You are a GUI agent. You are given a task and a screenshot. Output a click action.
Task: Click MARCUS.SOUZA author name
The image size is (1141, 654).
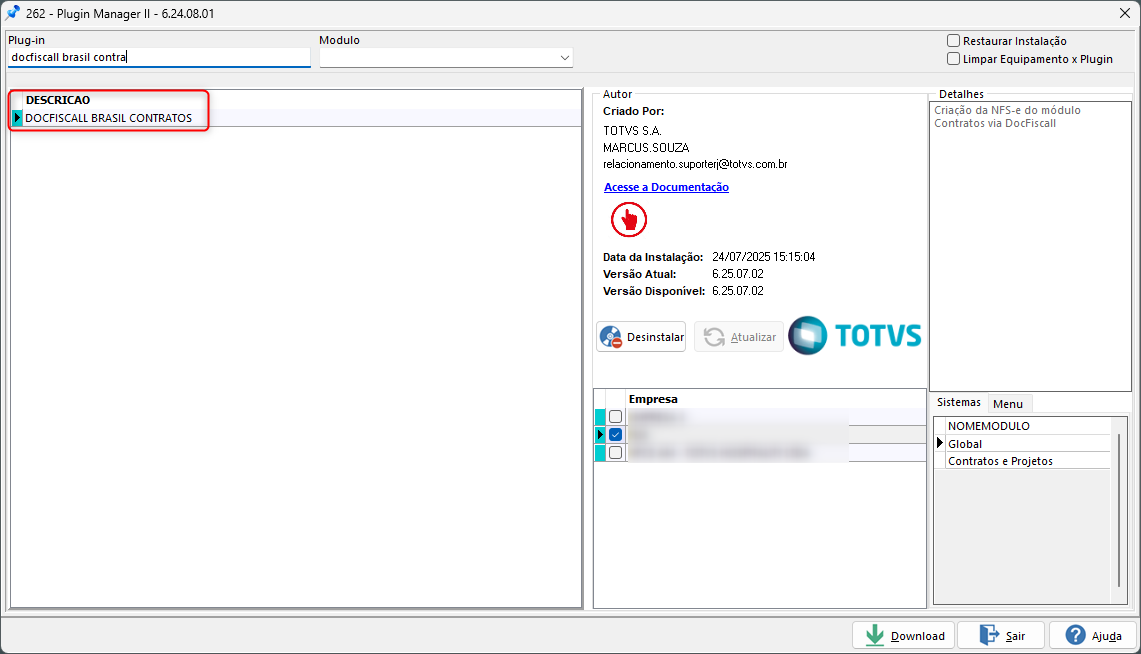(x=645, y=148)
